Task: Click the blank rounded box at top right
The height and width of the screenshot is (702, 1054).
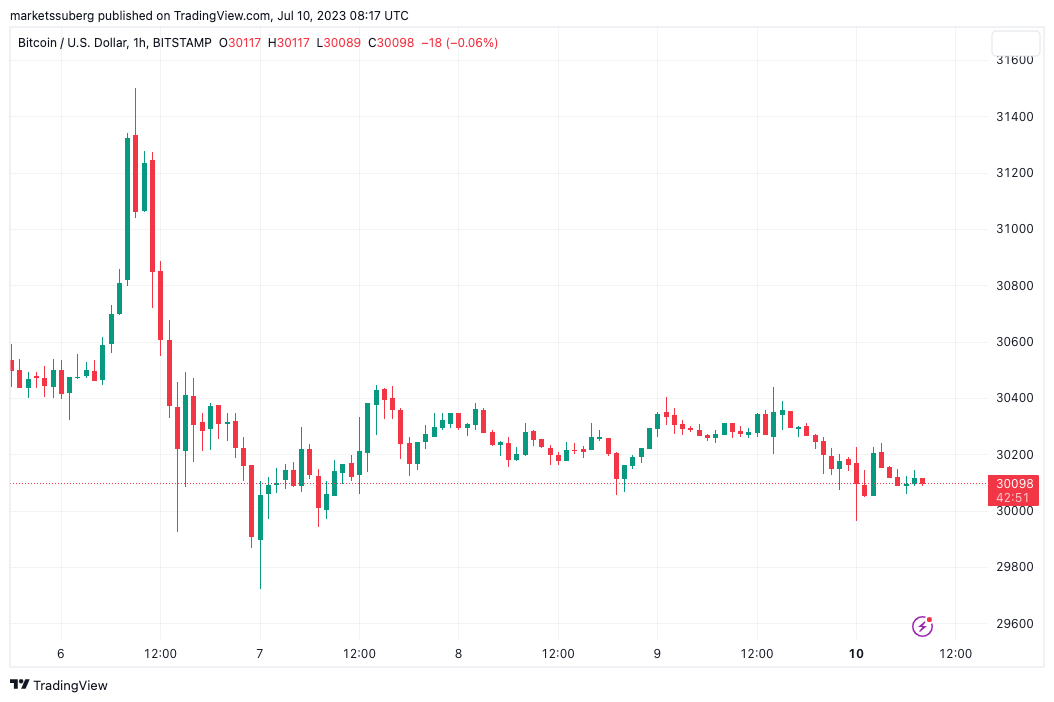Action: tap(1015, 44)
